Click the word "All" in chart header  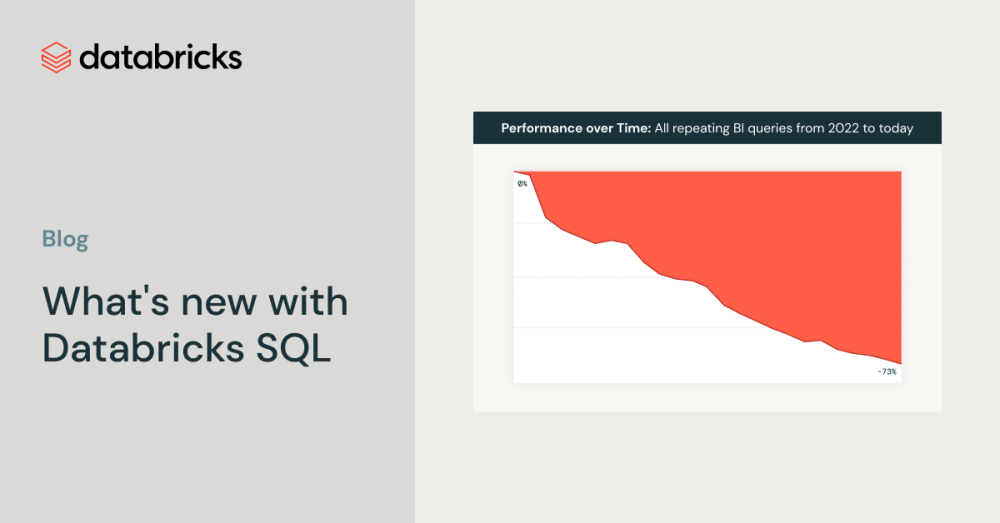[664, 128]
